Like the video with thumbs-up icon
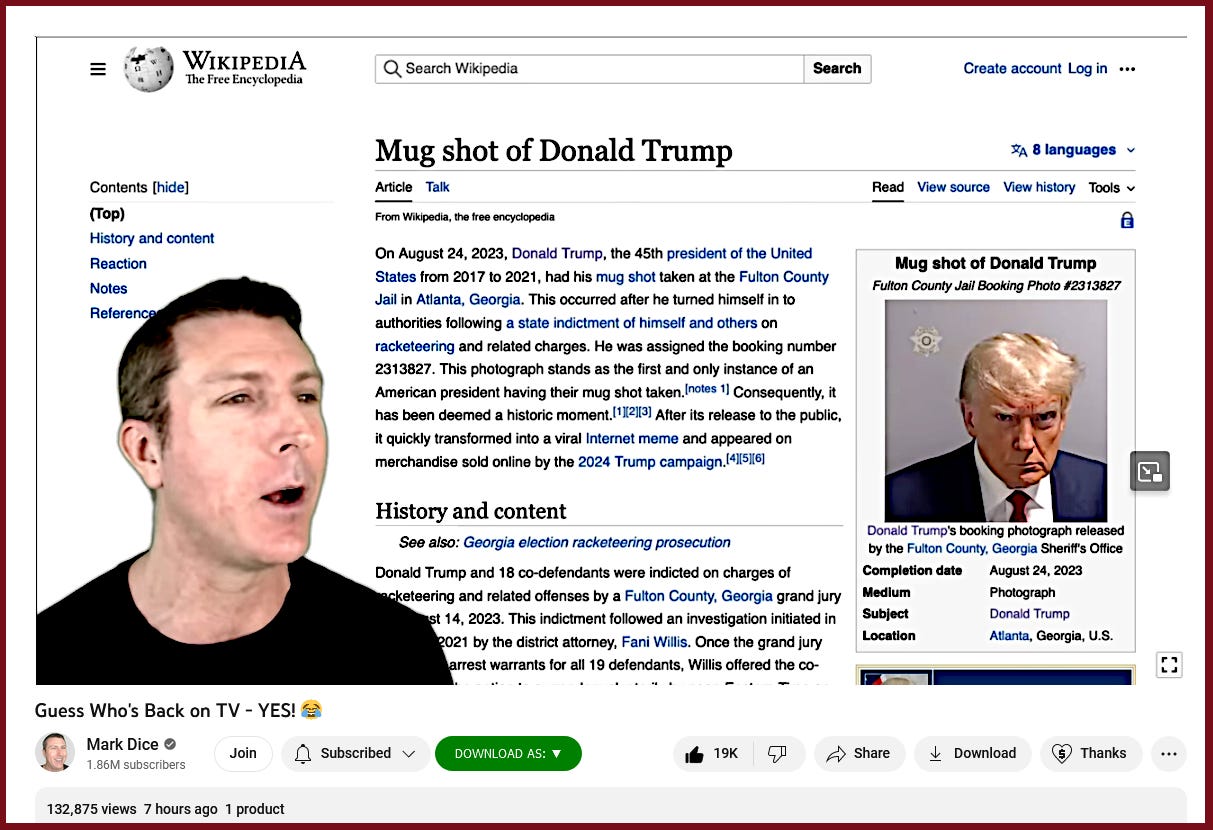This screenshot has width=1213, height=830. (694, 754)
